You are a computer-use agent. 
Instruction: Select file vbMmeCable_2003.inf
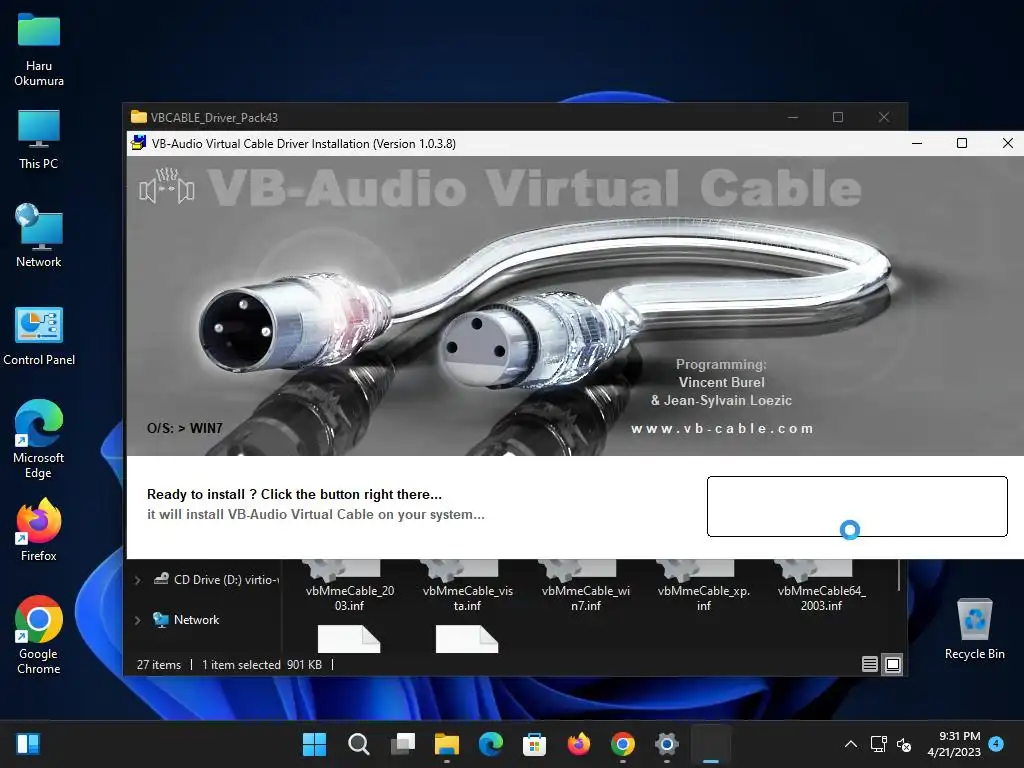pyautogui.click(x=350, y=586)
